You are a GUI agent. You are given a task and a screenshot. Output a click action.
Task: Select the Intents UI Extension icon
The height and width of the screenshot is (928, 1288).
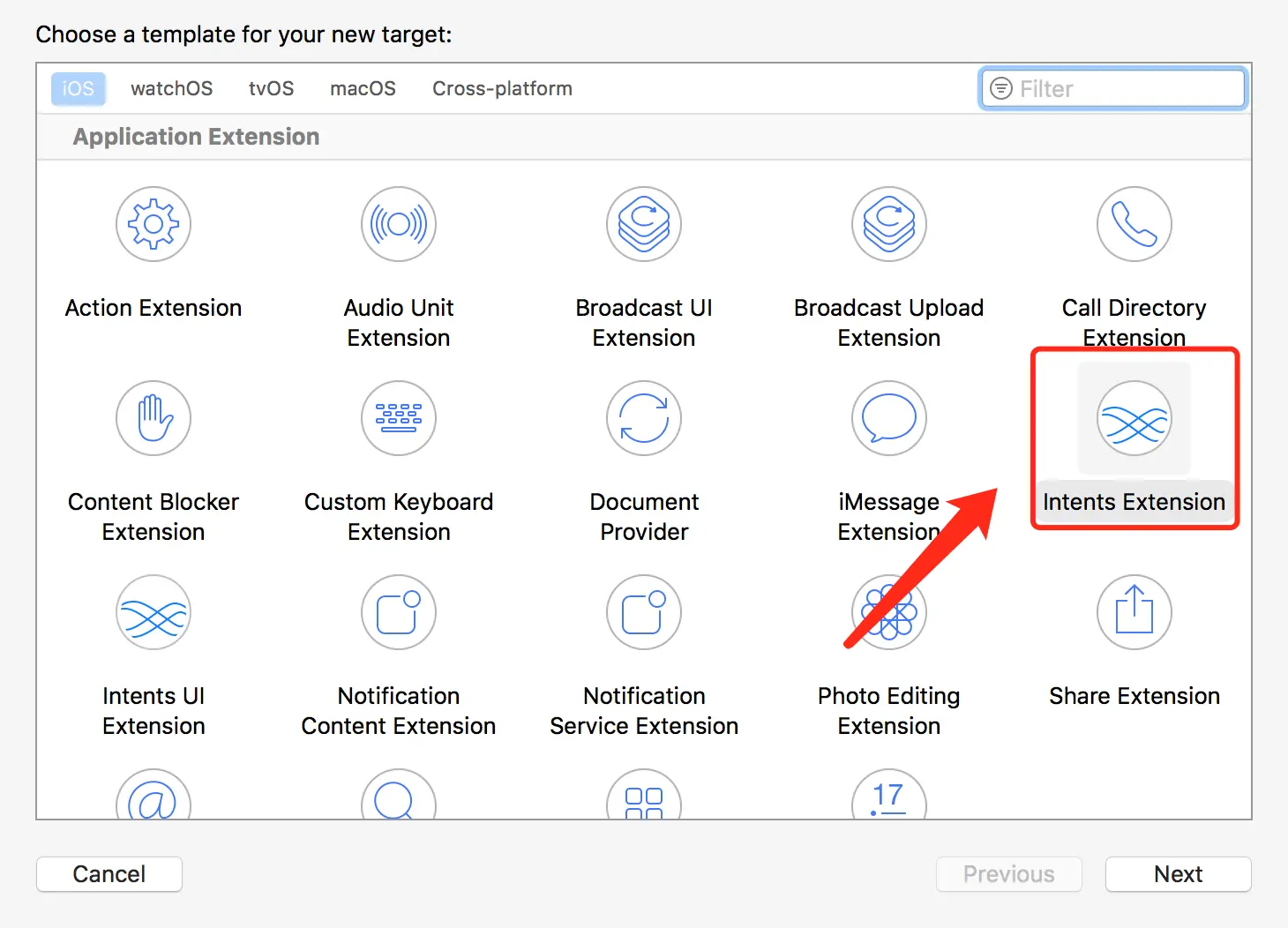point(154,612)
